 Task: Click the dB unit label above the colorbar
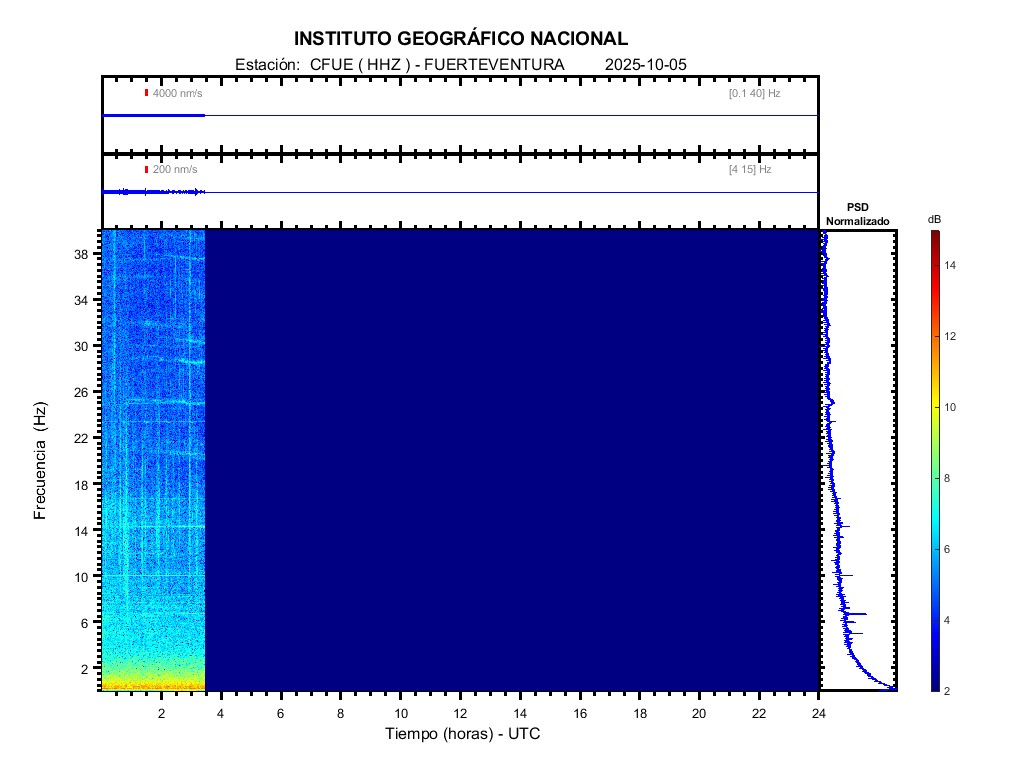[934, 219]
